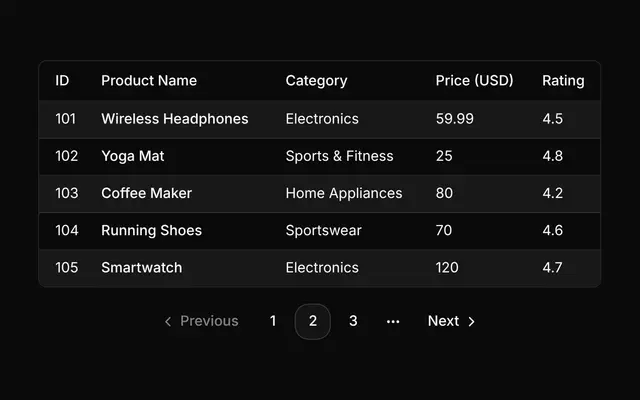Go to page 3
640x400 pixels.
pos(353,322)
